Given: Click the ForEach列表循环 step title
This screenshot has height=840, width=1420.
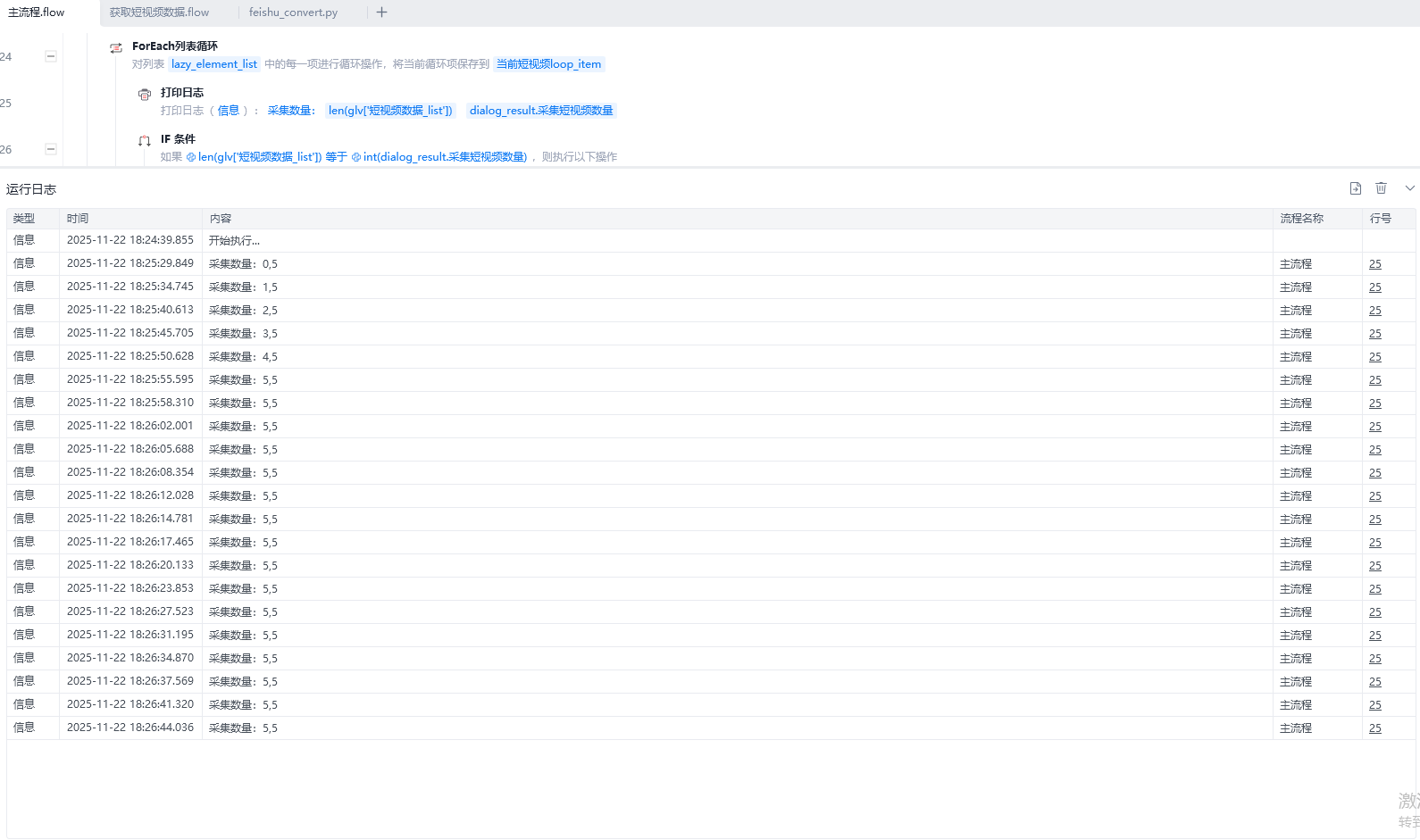Looking at the screenshot, I should [x=175, y=46].
